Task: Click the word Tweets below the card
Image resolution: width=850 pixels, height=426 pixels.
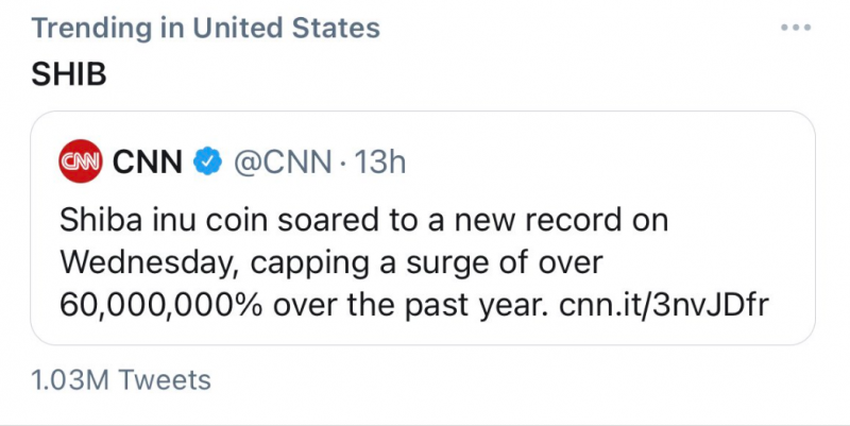Action: [x=163, y=380]
